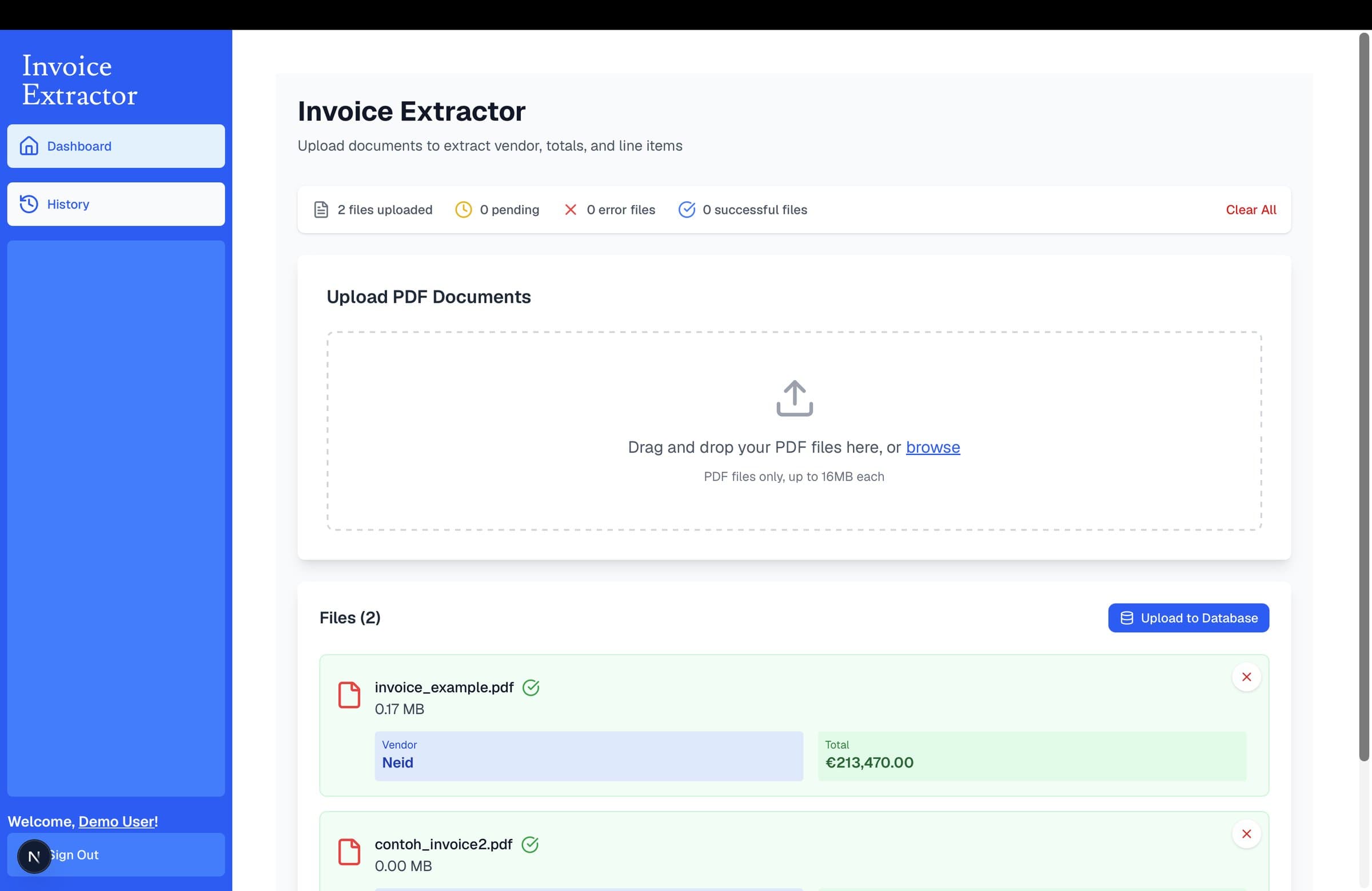Click Clear All
The width and height of the screenshot is (1372, 891).
(x=1251, y=210)
